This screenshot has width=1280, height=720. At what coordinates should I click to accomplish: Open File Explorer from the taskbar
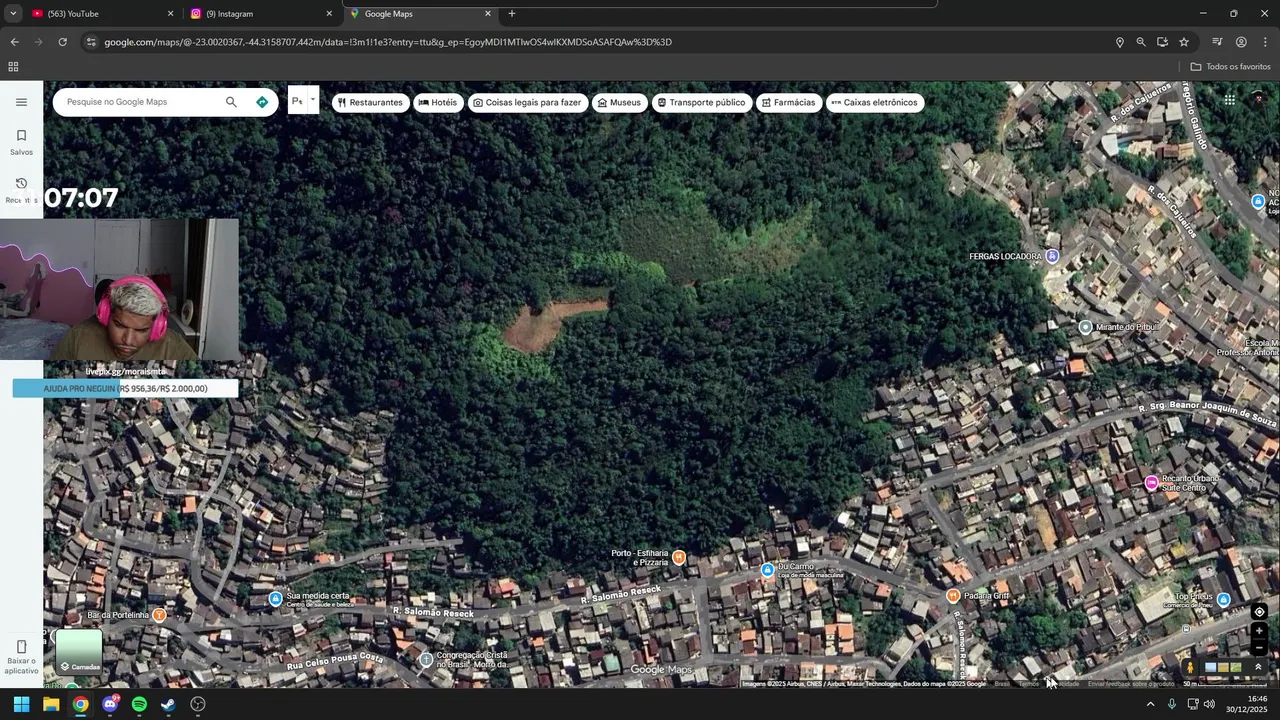pyautogui.click(x=51, y=704)
